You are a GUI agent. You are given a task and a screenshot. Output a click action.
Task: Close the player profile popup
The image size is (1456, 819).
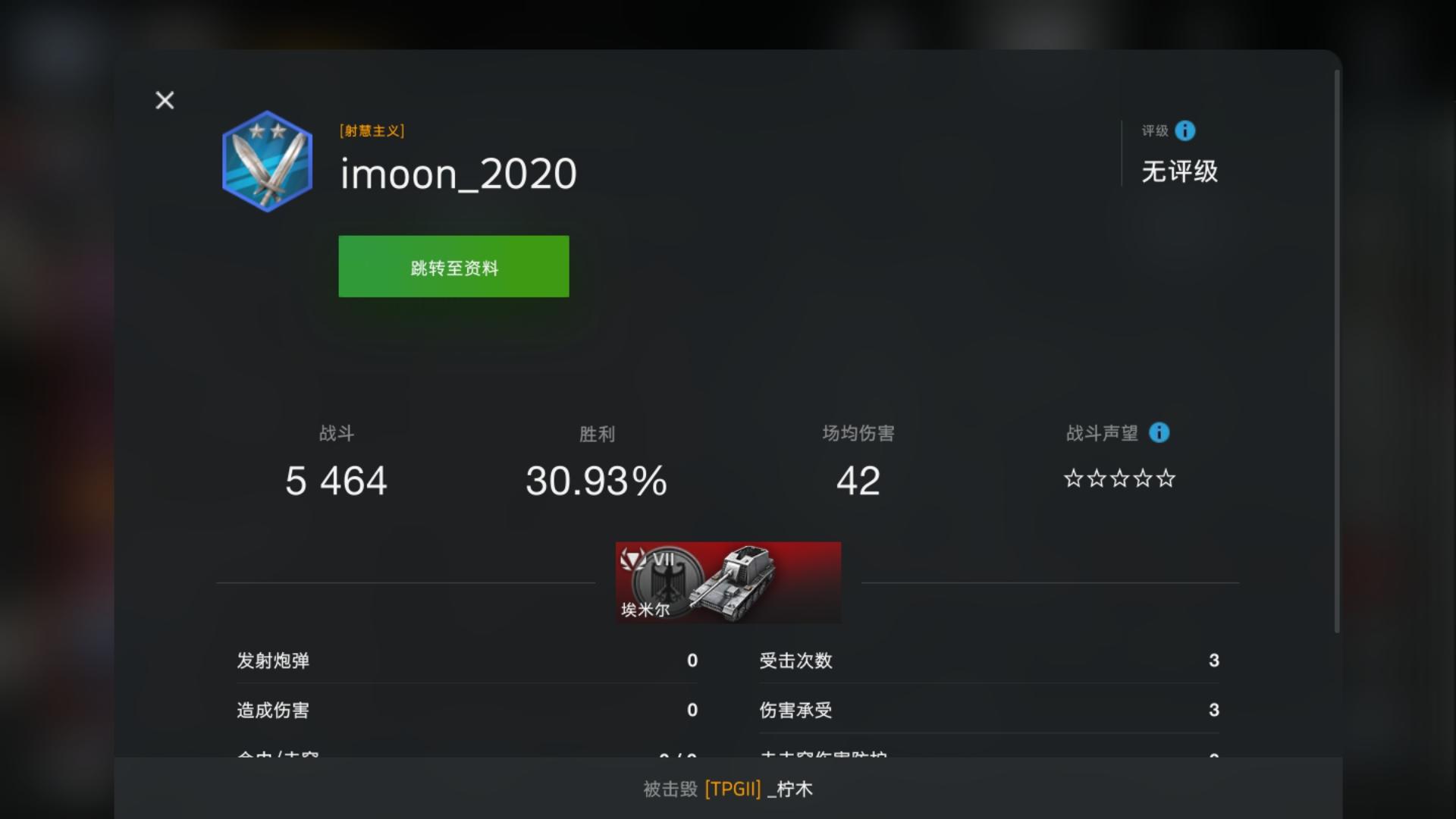coord(165,100)
